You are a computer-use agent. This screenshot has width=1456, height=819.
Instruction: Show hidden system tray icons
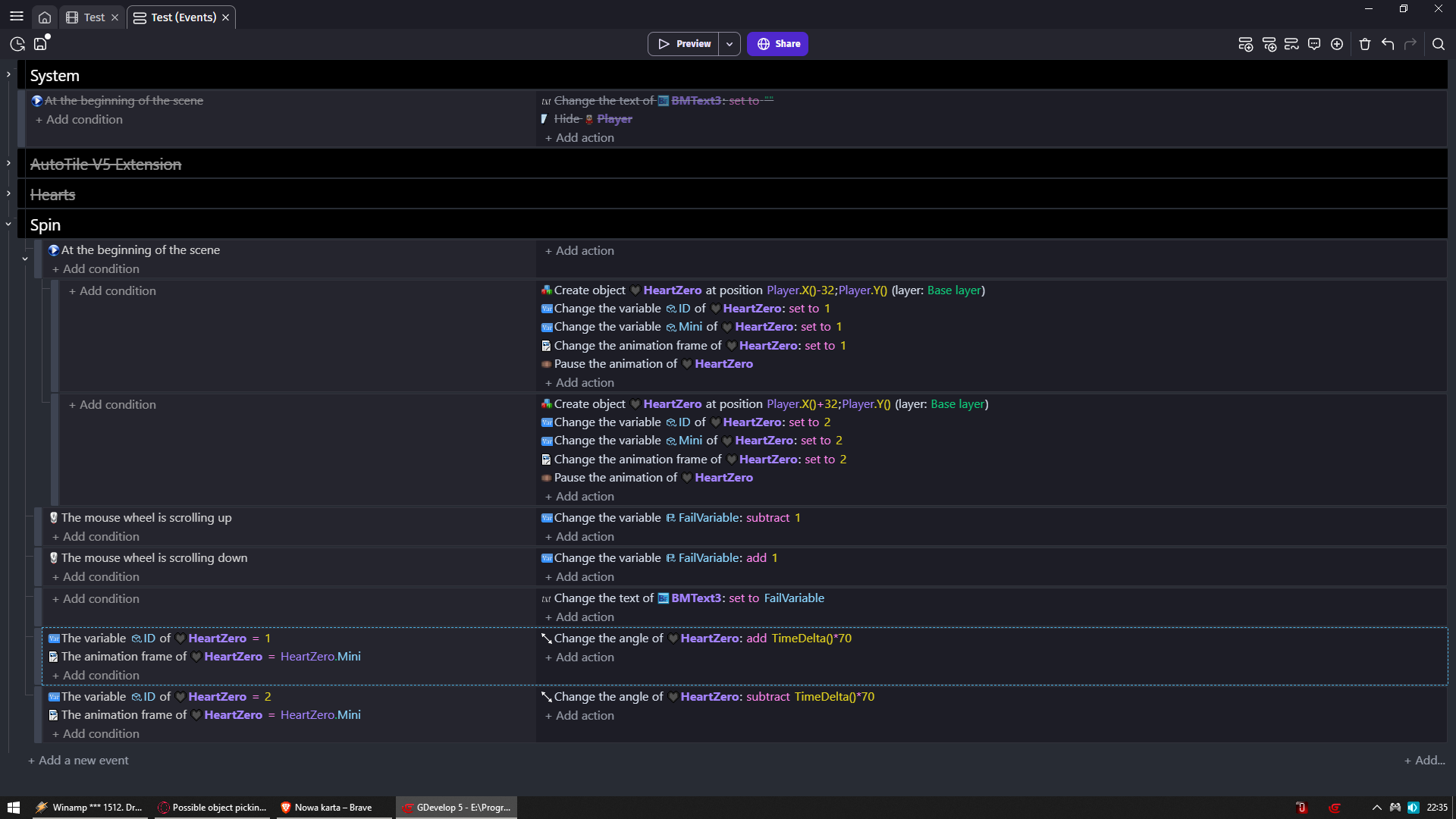(x=1376, y=808)
